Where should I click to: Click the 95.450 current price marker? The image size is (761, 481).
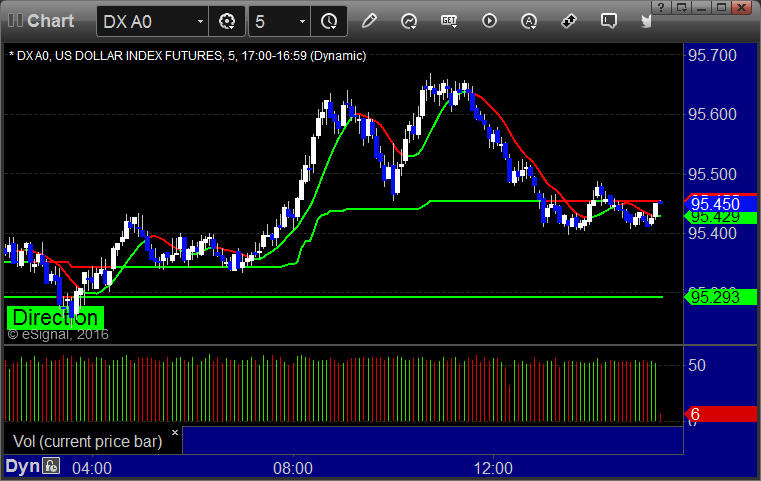(720, 204)
